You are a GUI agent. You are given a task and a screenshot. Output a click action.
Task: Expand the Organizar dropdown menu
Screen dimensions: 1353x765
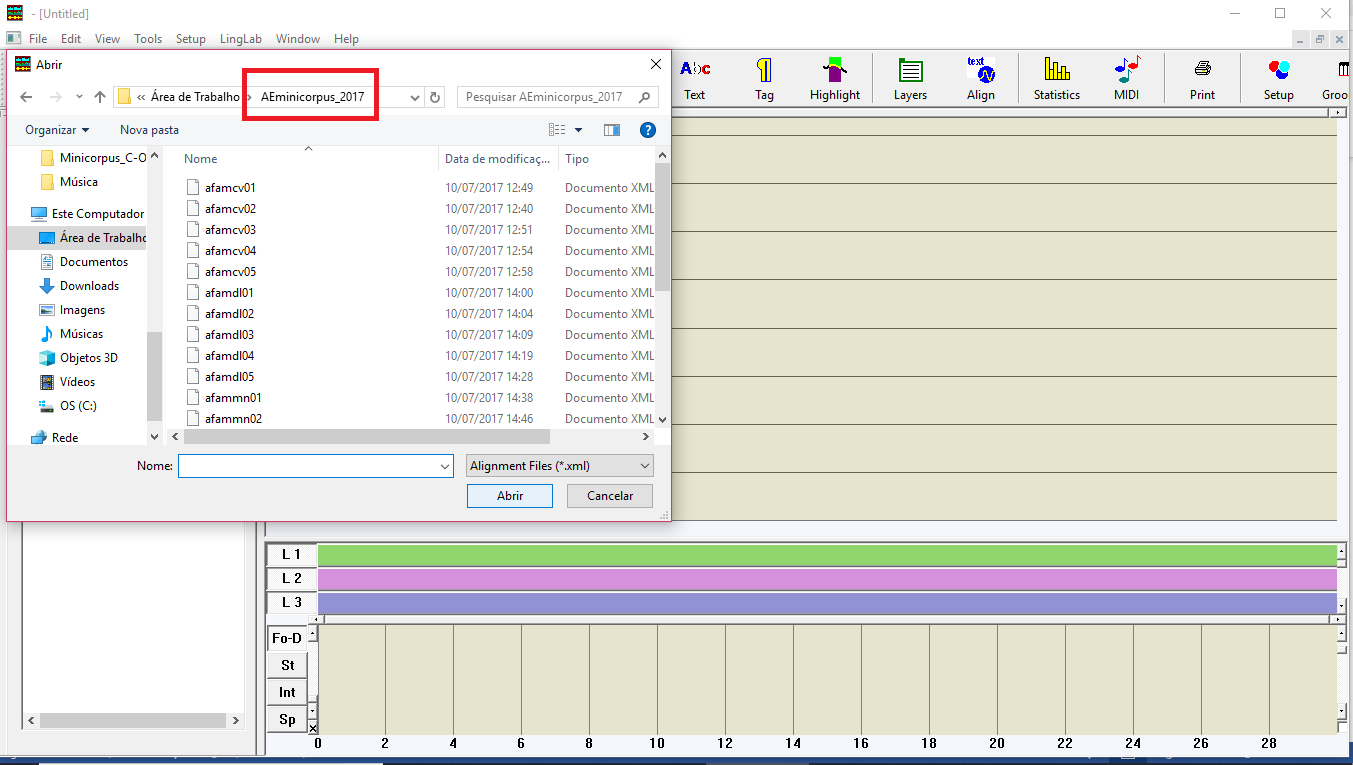[x=57, y=130]
